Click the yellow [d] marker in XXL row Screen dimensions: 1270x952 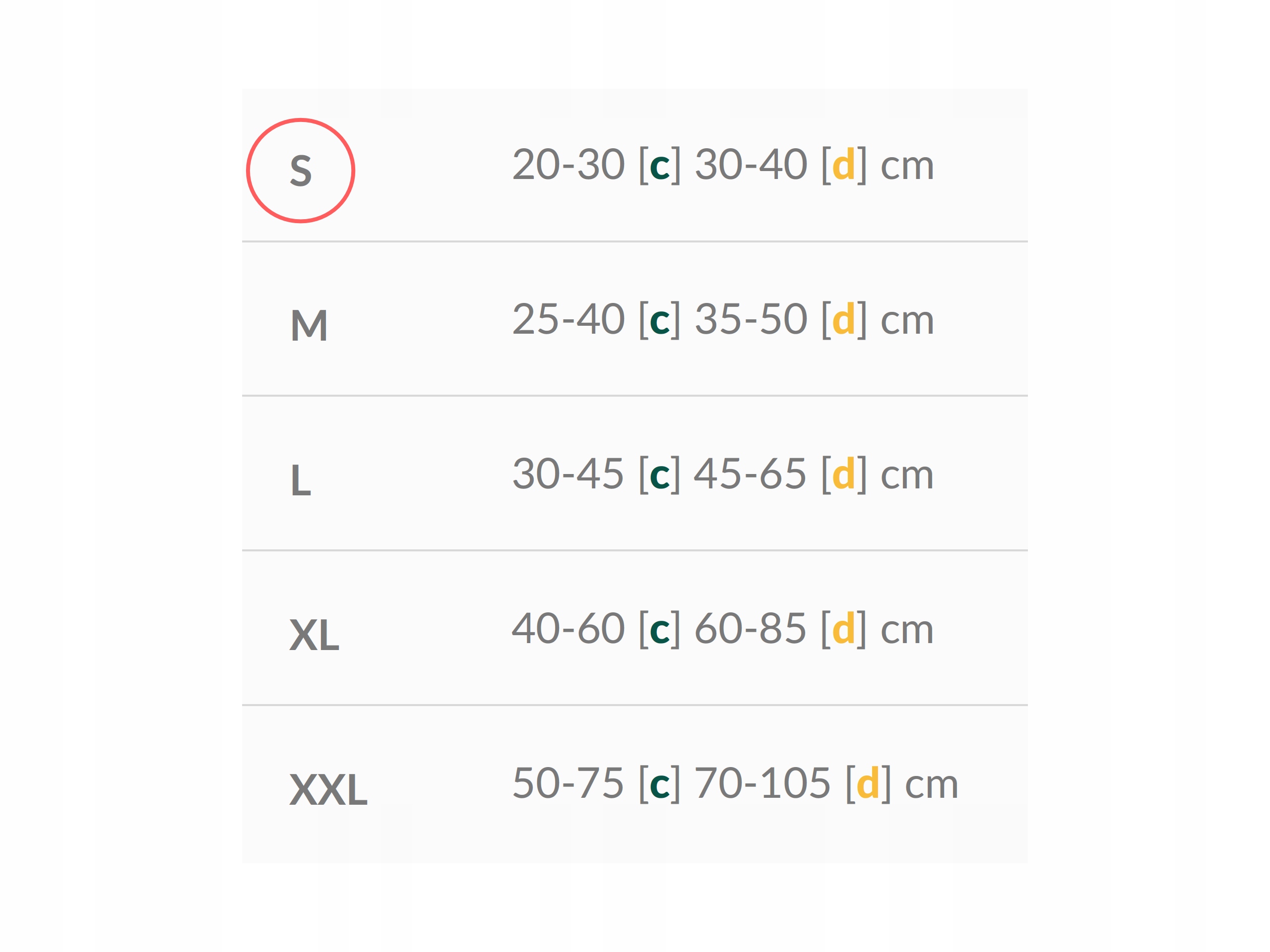click(x=868, y=784)
